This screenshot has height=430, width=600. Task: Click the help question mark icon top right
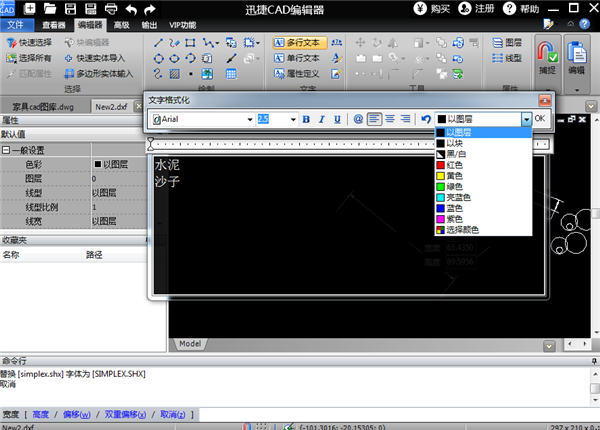[584, 24]
